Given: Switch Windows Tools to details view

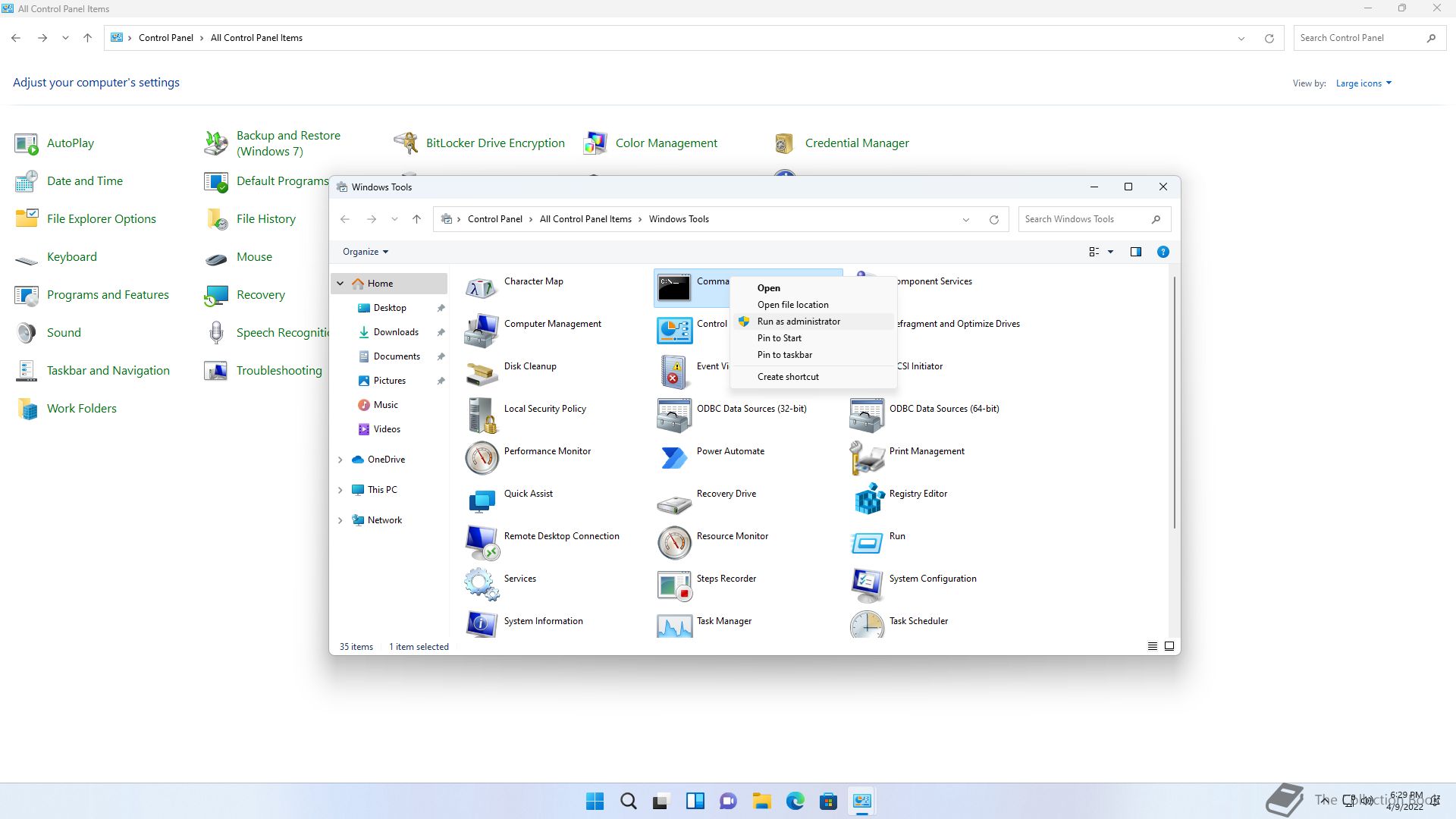Looking at the screenshot, I should pos(1152,646).
